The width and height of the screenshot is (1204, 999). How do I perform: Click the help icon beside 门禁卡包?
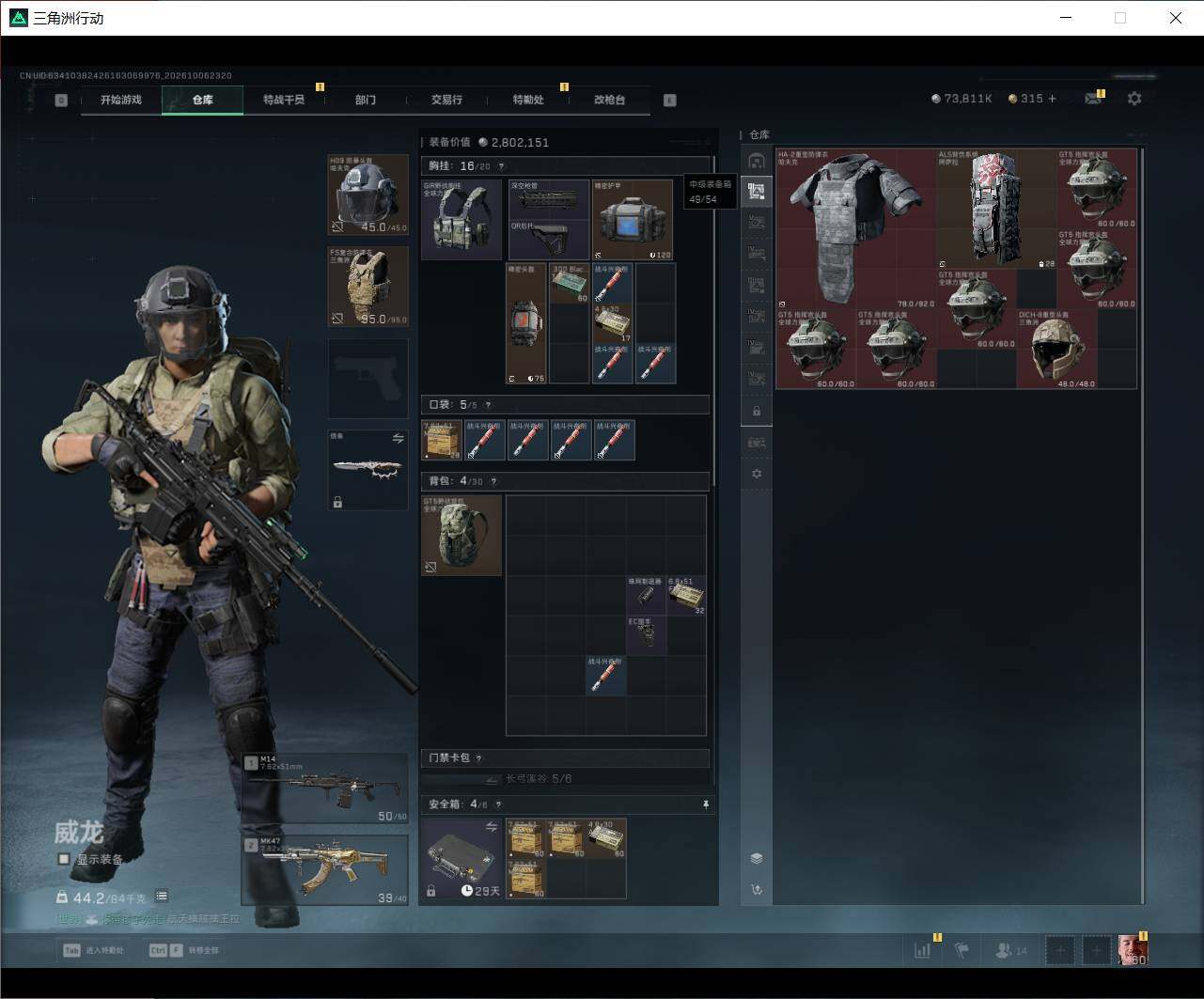pos(479,758)
